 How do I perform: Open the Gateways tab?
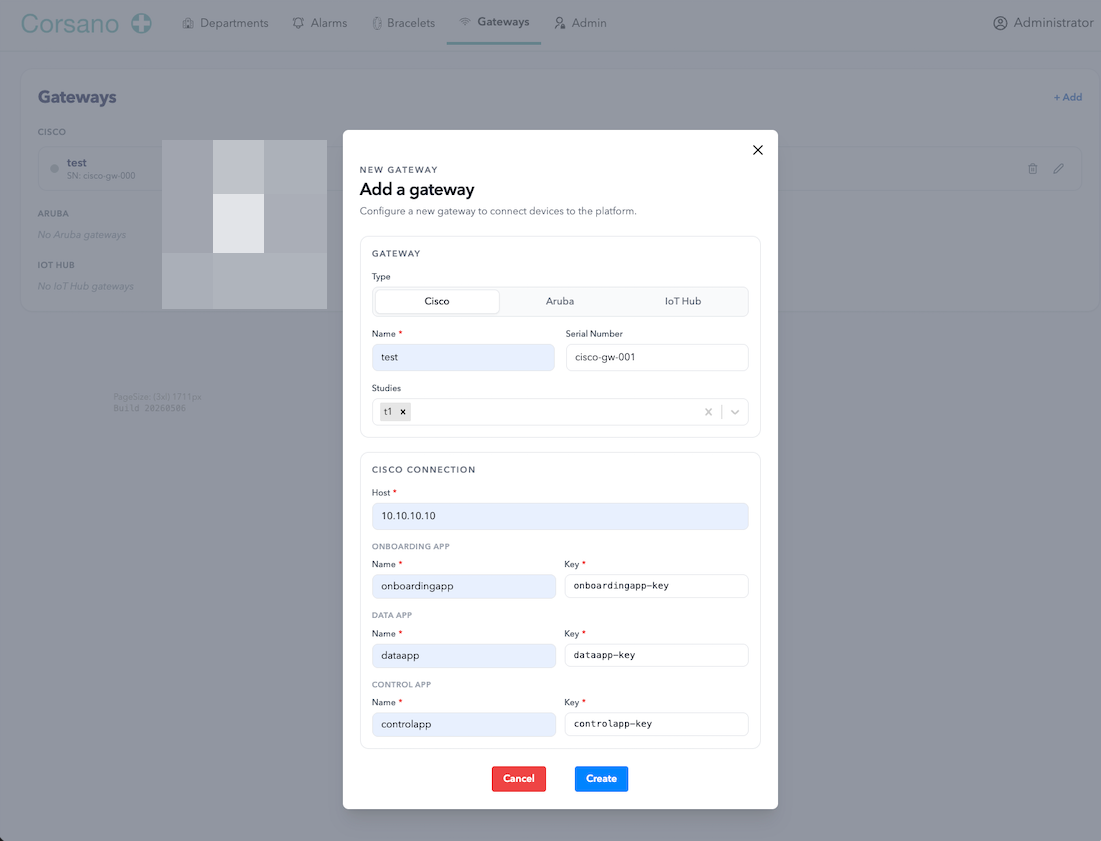[494, 22]
